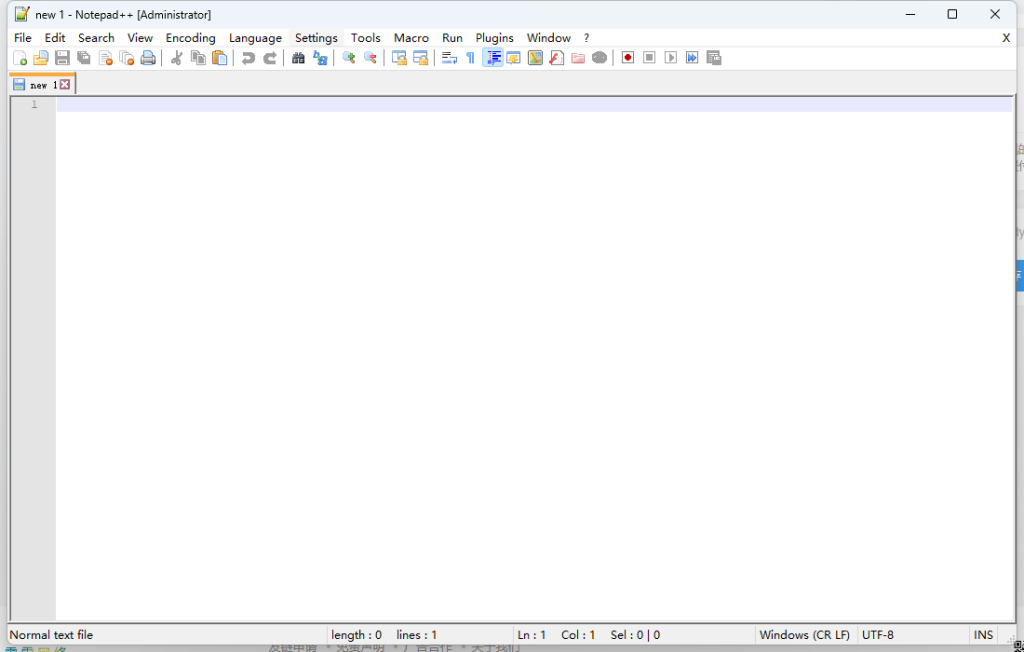Minimize the Notepad++ window
1024x652 pixels.
point(910,14)
